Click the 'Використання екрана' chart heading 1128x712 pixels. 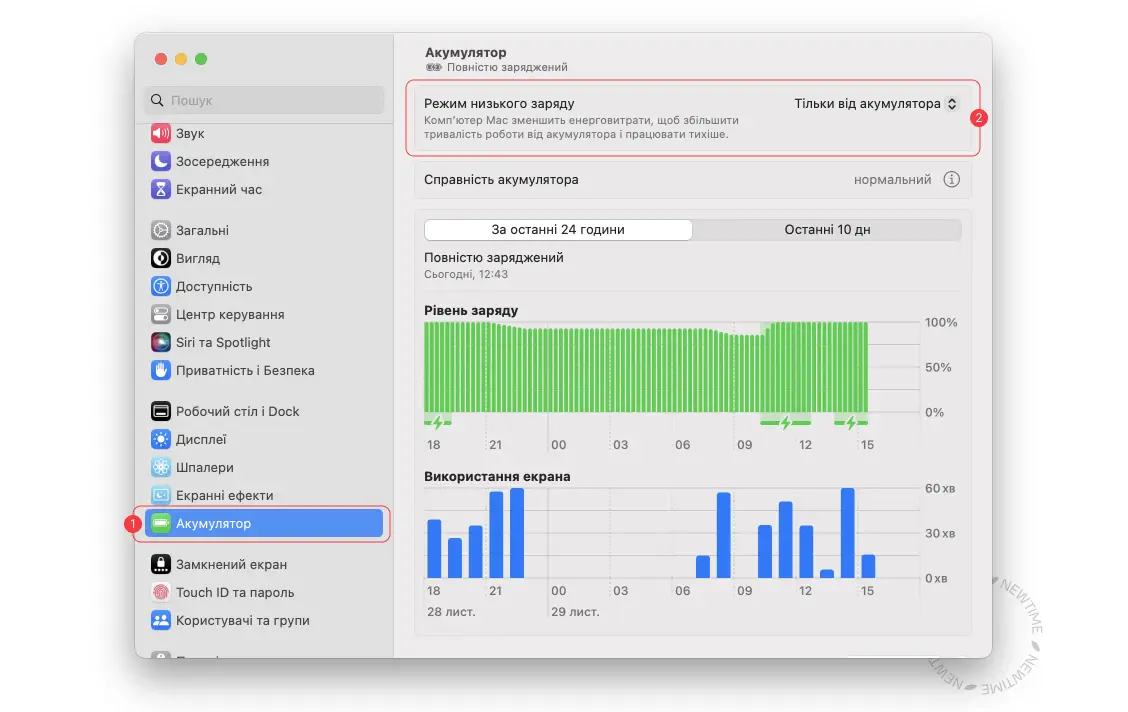click(x=496, y=476)
